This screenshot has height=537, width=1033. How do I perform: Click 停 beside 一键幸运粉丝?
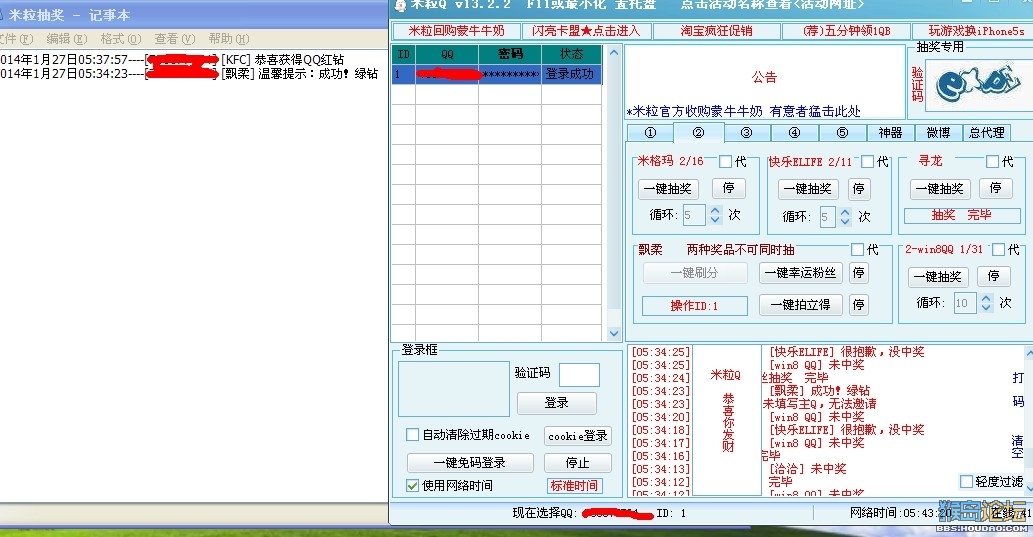click(858, 273)
